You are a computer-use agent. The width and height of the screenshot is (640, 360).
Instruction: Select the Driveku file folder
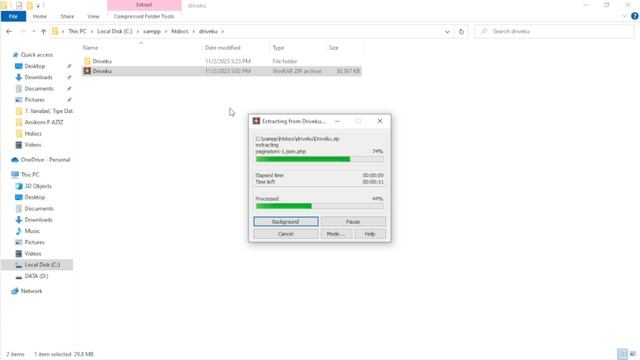click(x=221, y=61)
